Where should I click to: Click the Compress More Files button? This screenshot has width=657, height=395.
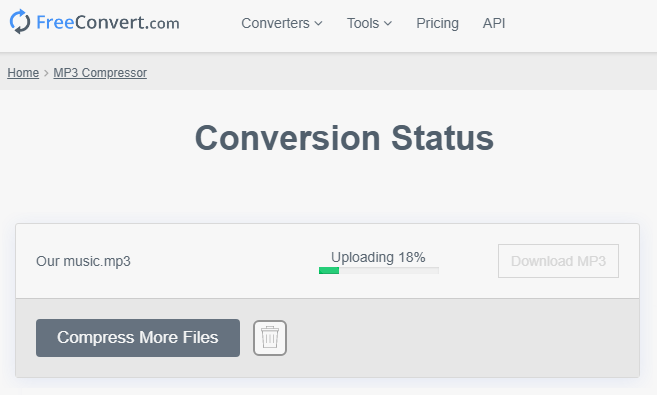click(x=138, y=338)
